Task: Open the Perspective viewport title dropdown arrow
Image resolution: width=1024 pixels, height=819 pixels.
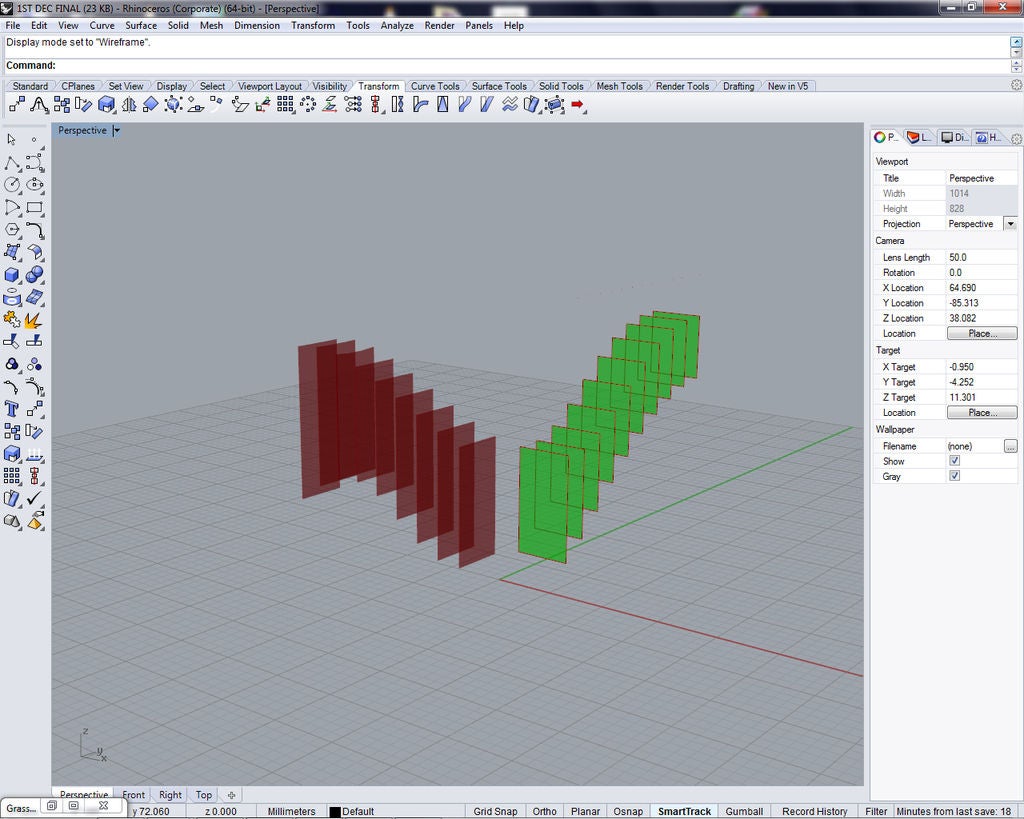Action: (116, 131)
